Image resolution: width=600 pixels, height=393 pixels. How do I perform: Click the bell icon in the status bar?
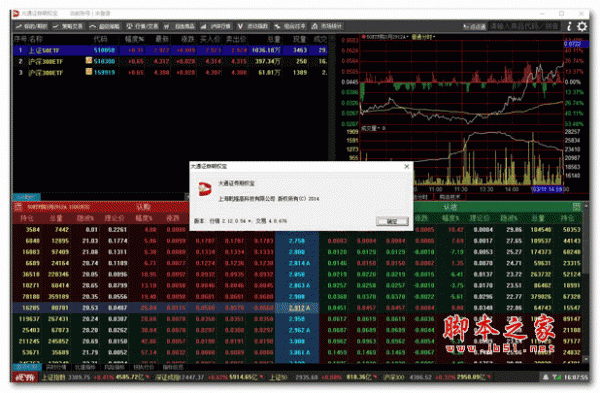pos(545,377)
